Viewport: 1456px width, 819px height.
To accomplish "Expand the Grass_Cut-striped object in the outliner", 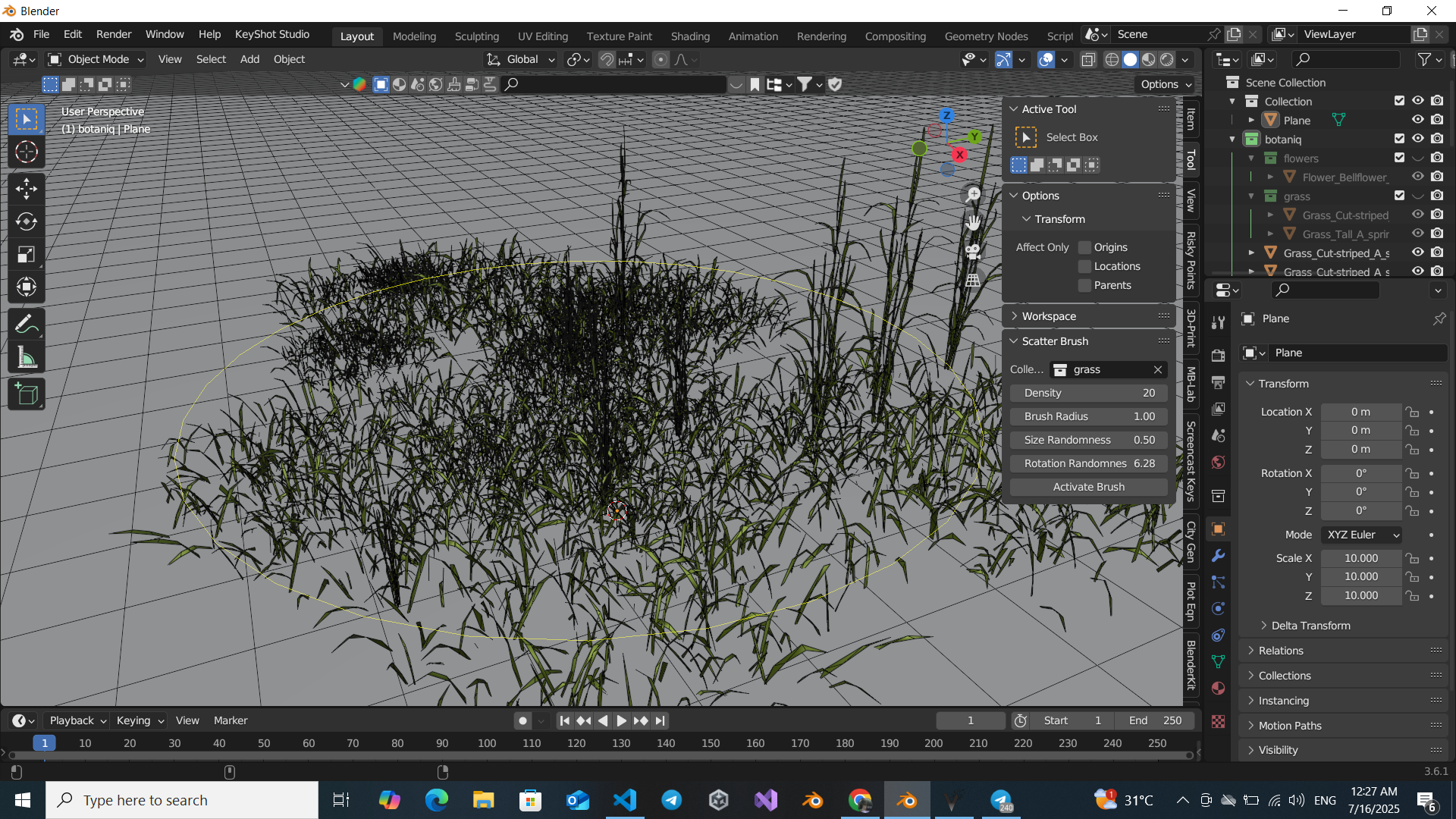I will pyautogui.click(x=1271, y=215).
